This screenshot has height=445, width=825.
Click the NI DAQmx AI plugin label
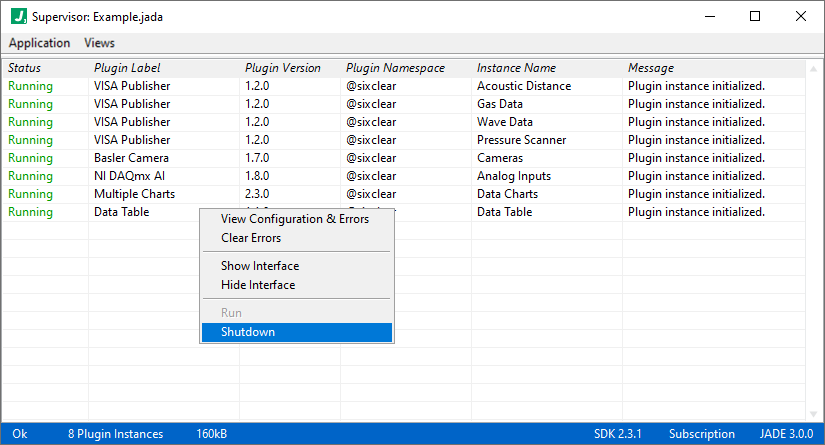point(129,176)
